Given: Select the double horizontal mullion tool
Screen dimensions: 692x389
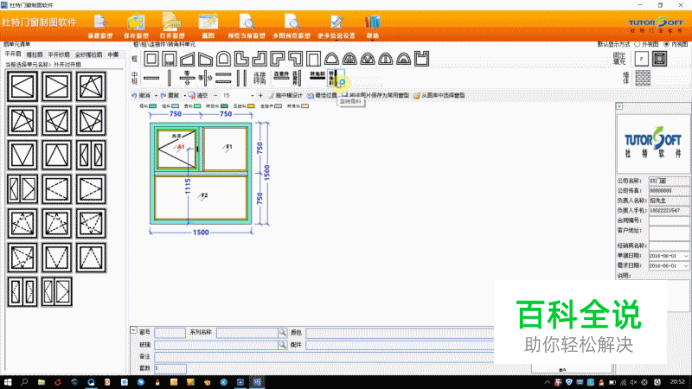Looking at the screenshot, I should (x=223, y=78).
